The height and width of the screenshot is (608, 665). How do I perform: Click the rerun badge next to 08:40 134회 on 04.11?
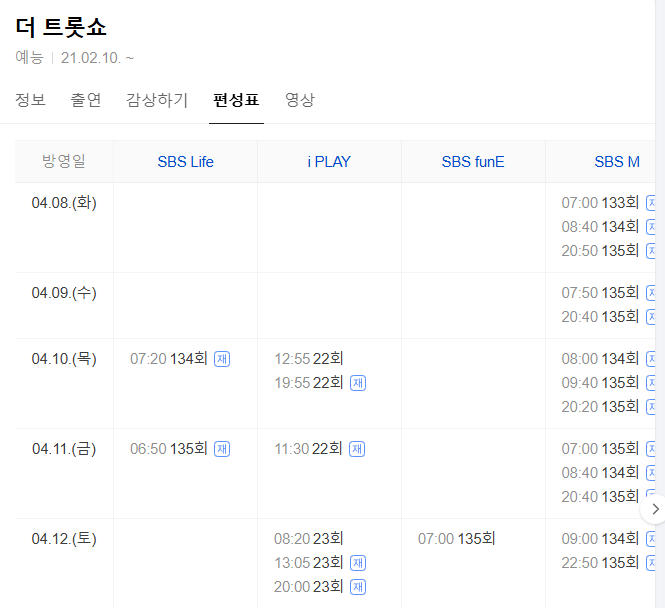pos(651,473)
